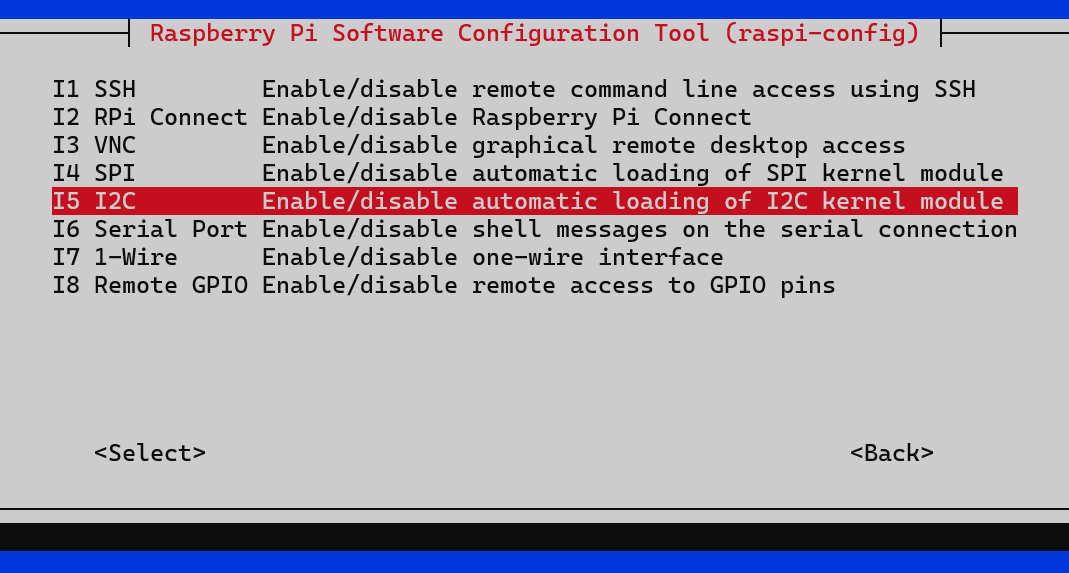Click "automatic loading of I2C kernel module" text
Viewport: 1069px width, 573px height.
738,201
